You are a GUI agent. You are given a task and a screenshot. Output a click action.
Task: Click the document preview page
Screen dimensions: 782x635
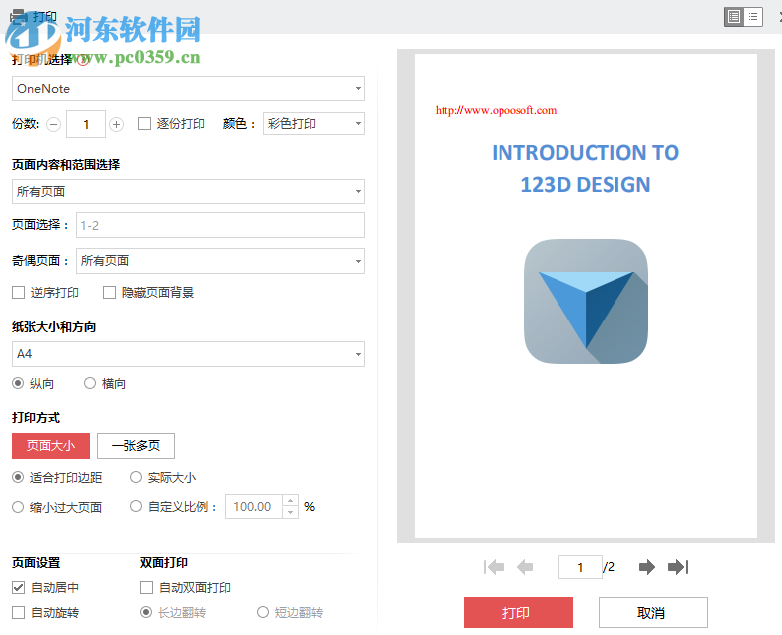pyautogui.click(x=586, y=296)
